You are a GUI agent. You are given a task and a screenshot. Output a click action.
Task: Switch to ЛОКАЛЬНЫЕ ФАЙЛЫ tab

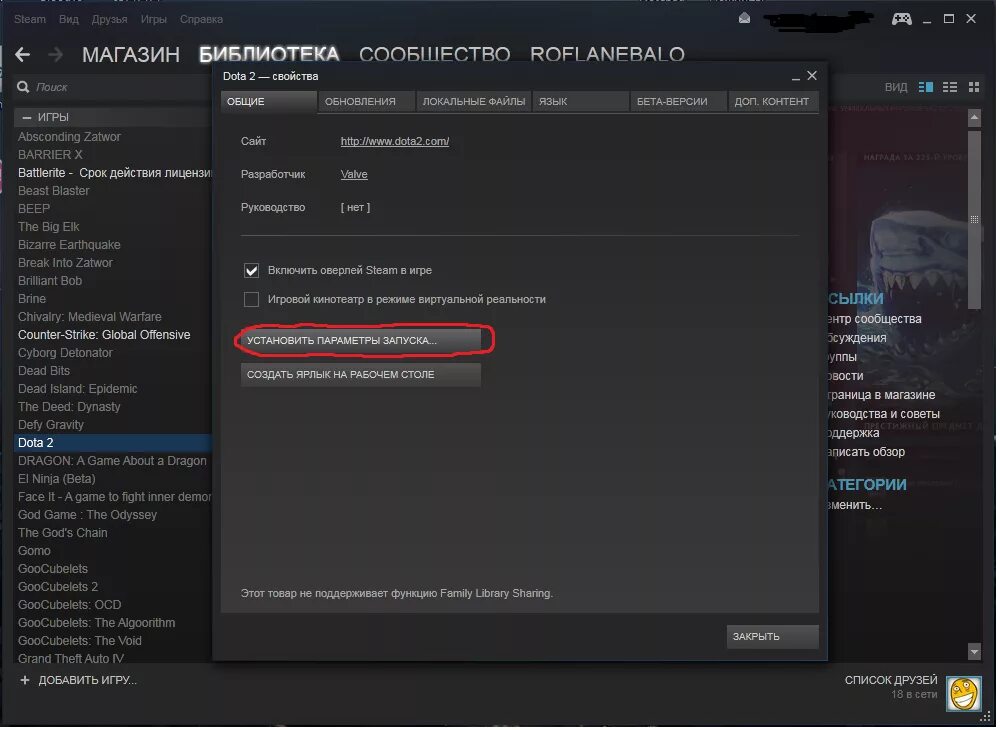473,101
